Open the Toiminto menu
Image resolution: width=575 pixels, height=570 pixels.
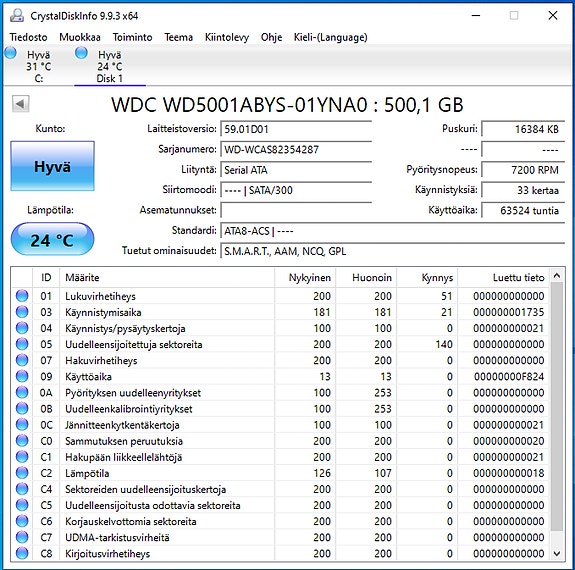coord(132,37)
